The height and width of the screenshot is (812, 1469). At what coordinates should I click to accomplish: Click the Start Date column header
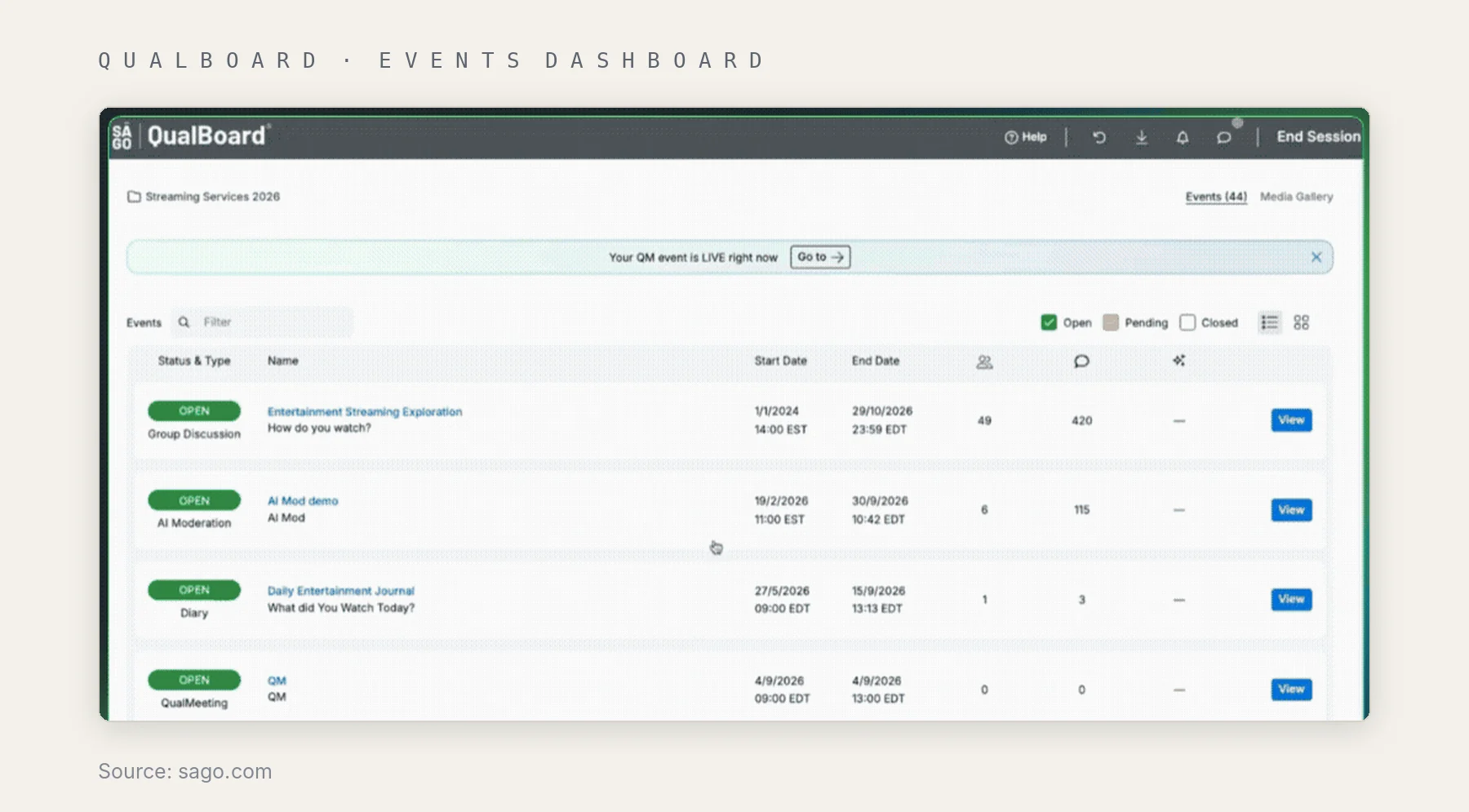click(780, 361)
